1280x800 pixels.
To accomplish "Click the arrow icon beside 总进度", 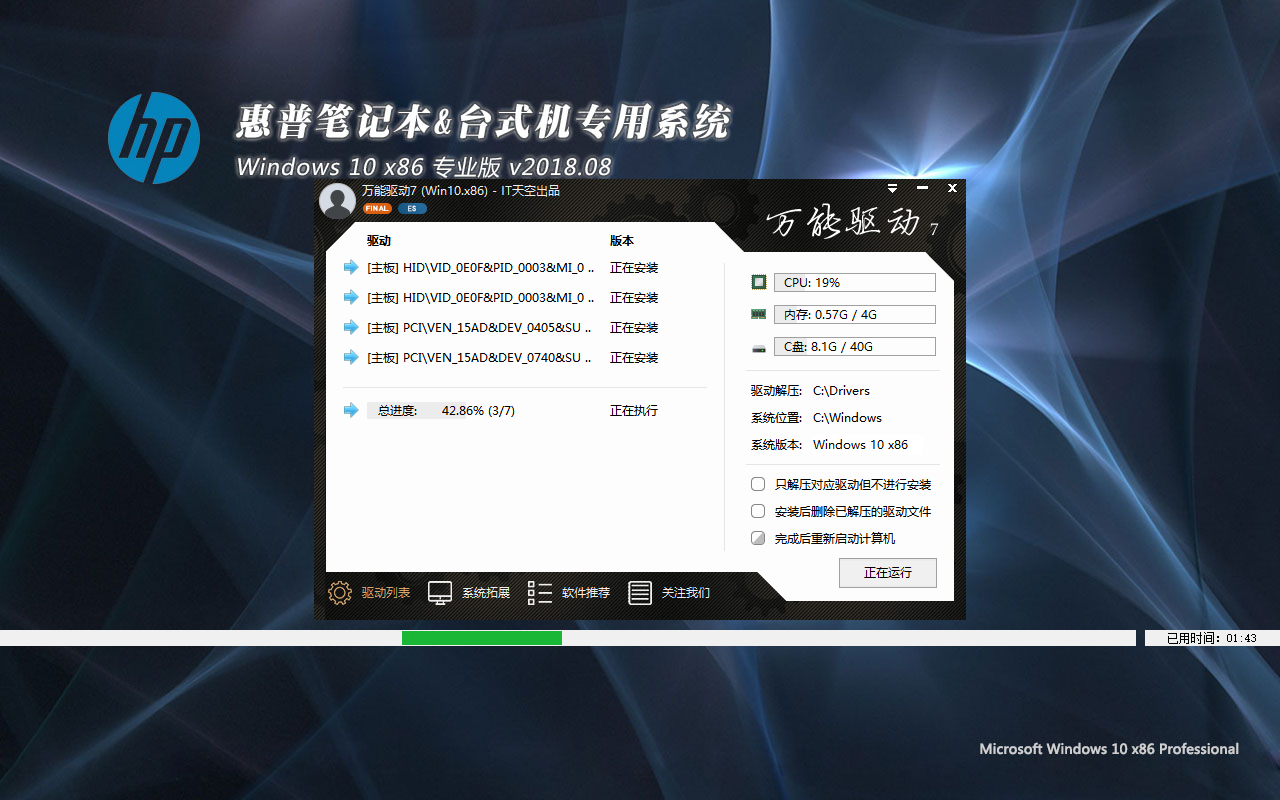I will coord(351,410).
